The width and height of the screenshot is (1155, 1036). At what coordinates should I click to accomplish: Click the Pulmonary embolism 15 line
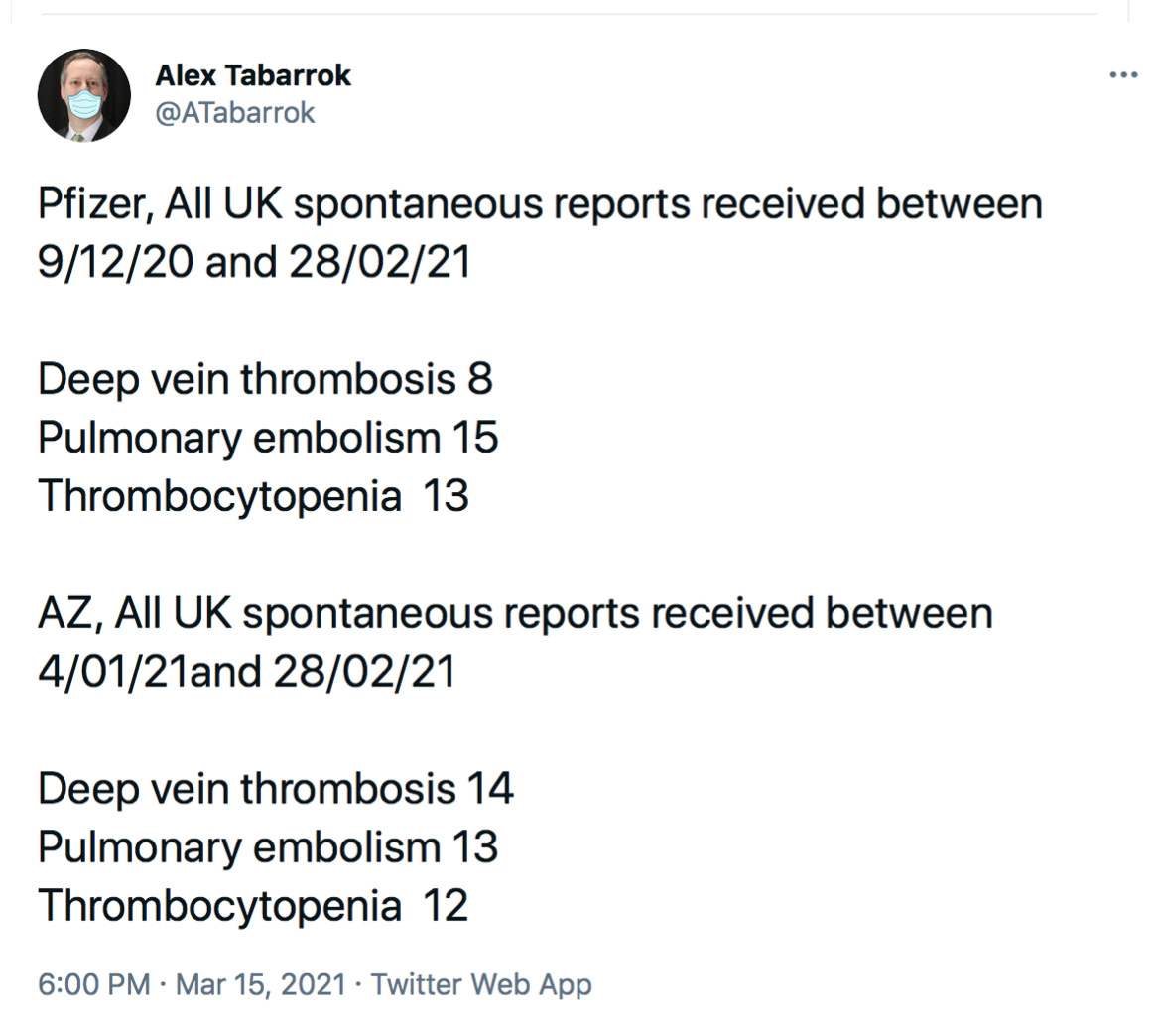pos(268,438)
